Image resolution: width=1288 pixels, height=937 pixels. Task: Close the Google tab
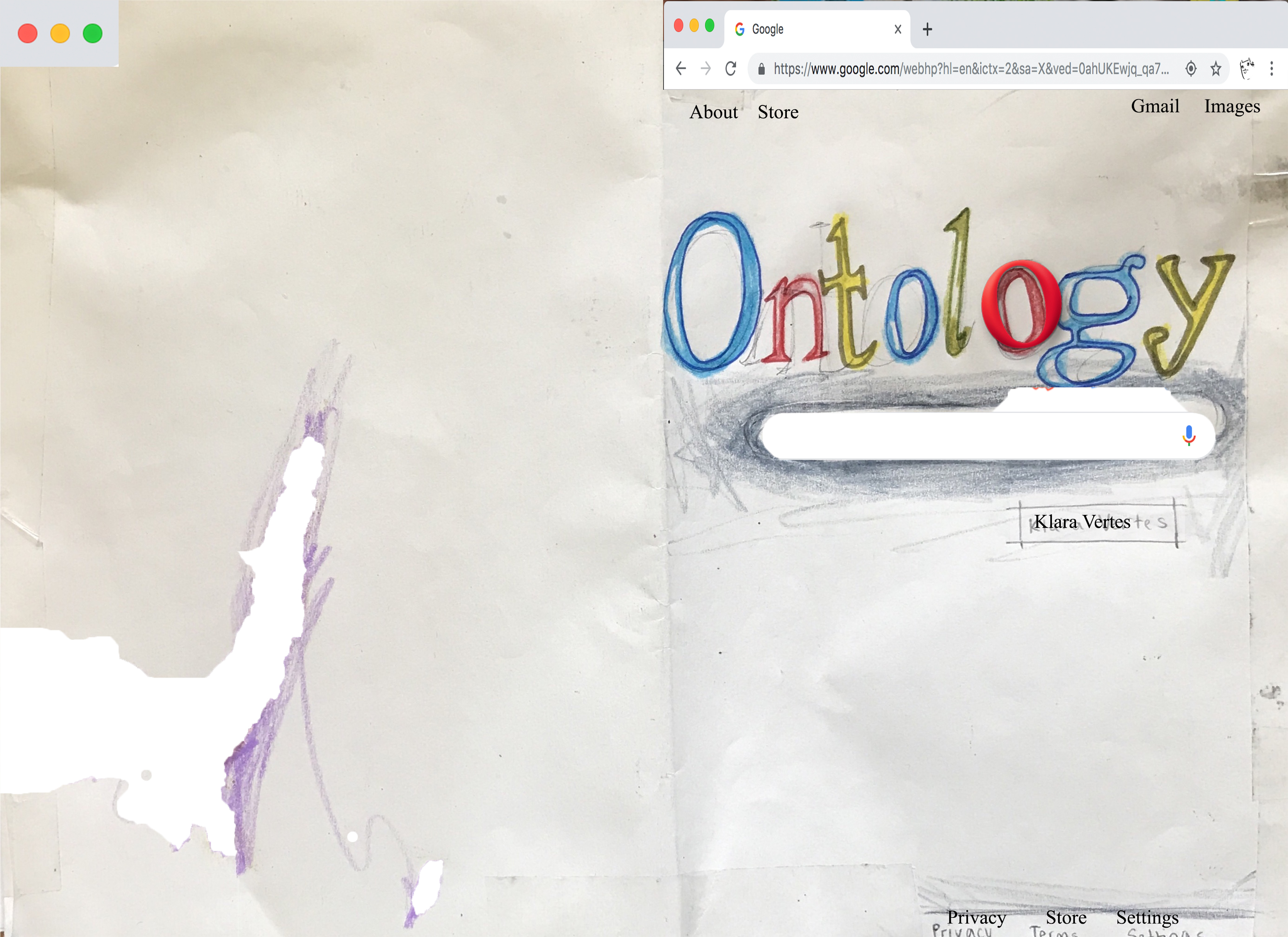point(898,29)
